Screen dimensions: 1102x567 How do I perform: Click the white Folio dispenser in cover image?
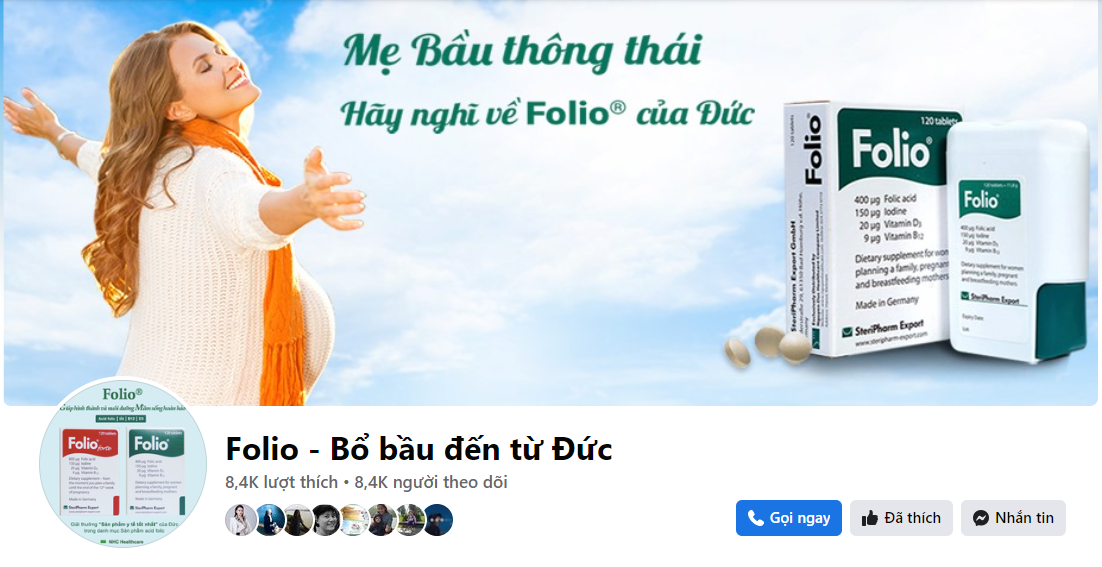coord(1017,241)
